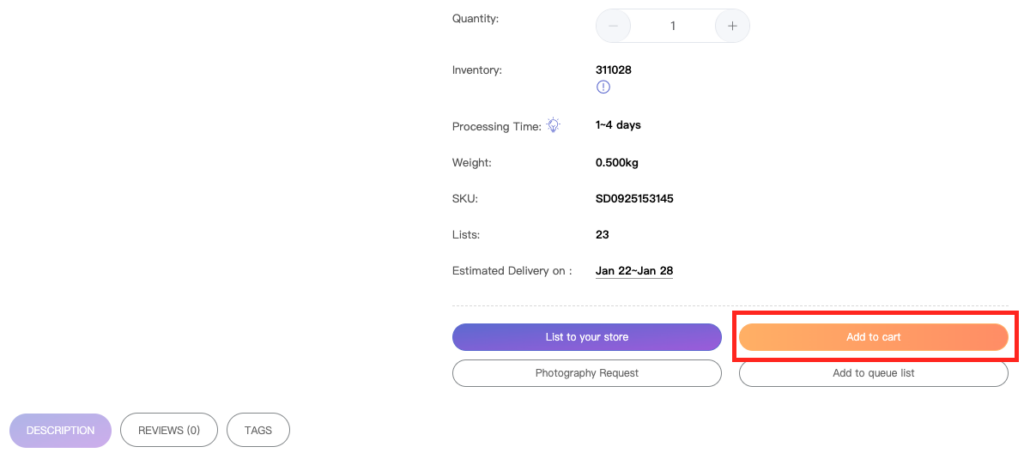Image resolution: width=1024 pixels, height=465 pixels.
Task: Click the quantity value field
Action: pos(673,26)
